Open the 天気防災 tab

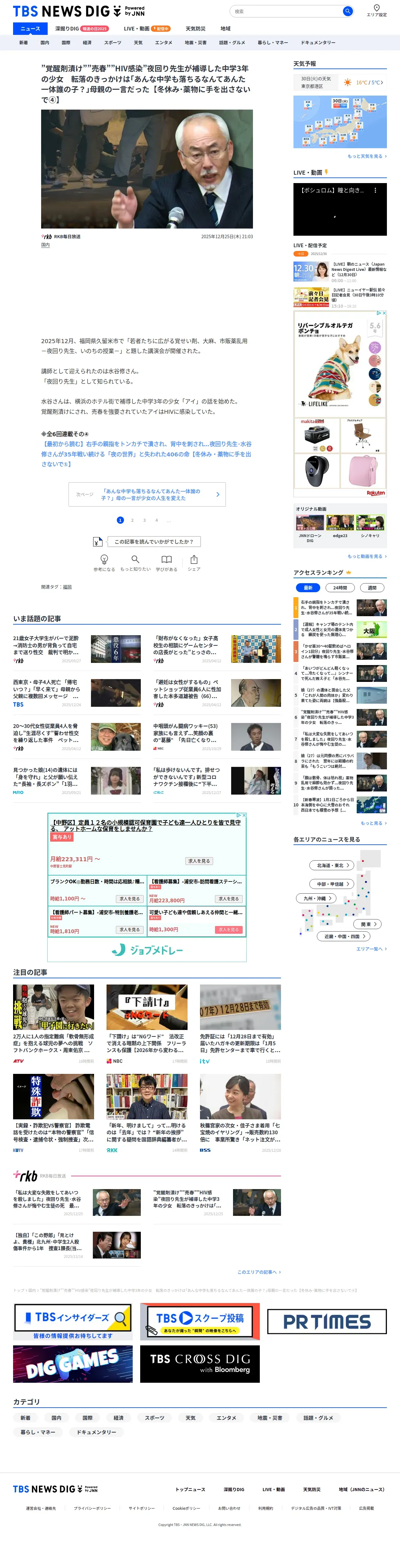point(195,29)
